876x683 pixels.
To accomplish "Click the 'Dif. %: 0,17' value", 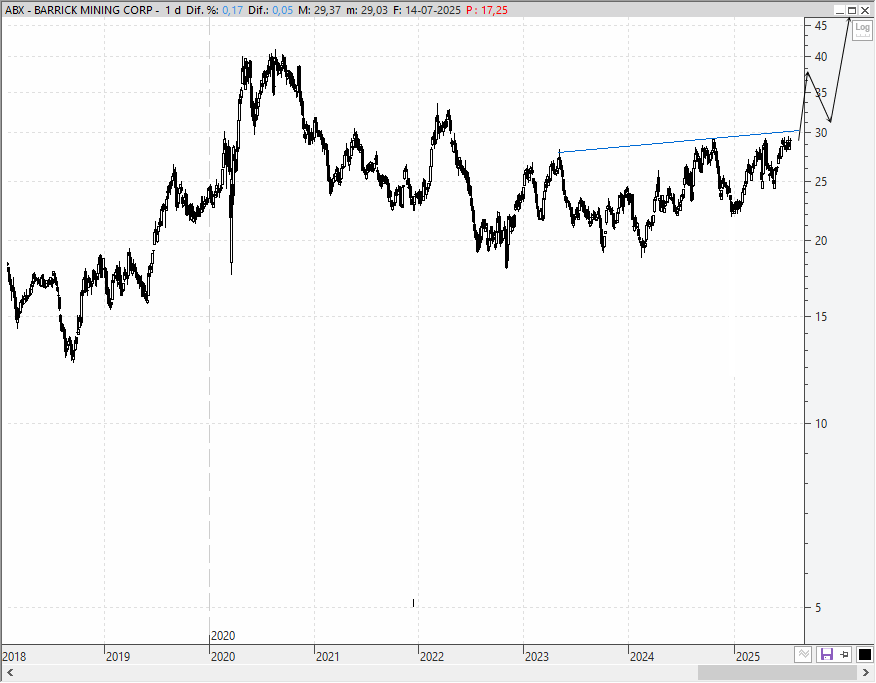I will 215,10.
